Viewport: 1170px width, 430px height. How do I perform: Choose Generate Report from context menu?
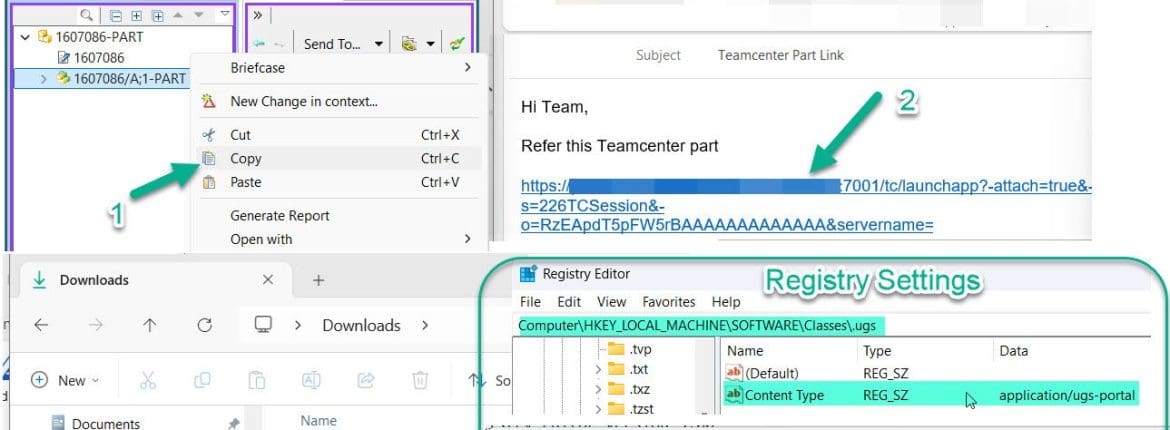point(338,216)
